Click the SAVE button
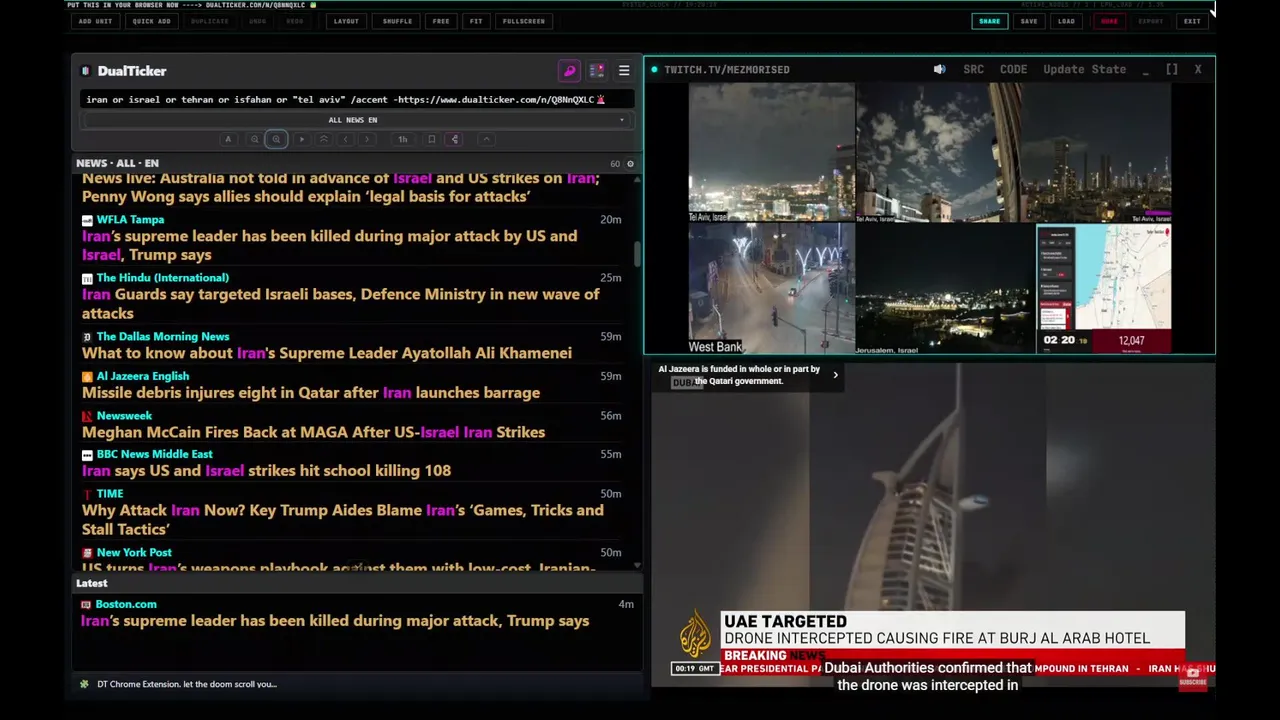 click(1029, 21)
